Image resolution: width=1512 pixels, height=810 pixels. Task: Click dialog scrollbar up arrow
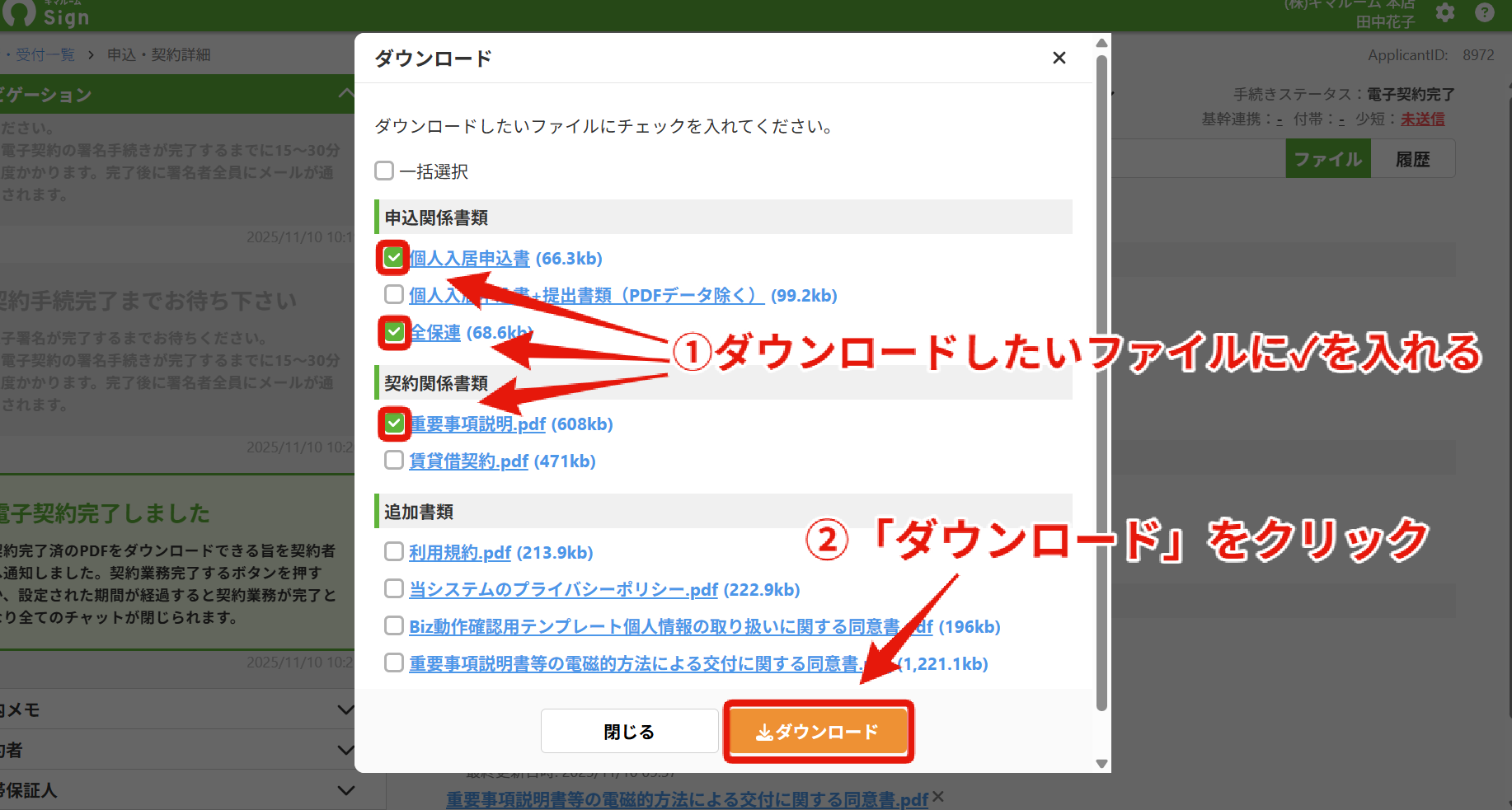pos(1101,43)
